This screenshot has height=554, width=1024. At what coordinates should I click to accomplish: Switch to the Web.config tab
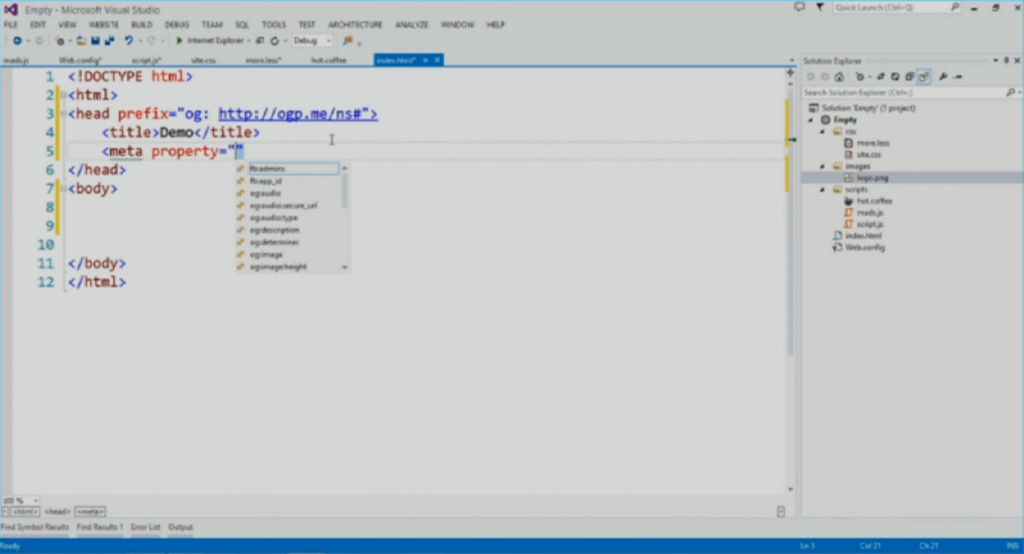click(x=80, y=60)
